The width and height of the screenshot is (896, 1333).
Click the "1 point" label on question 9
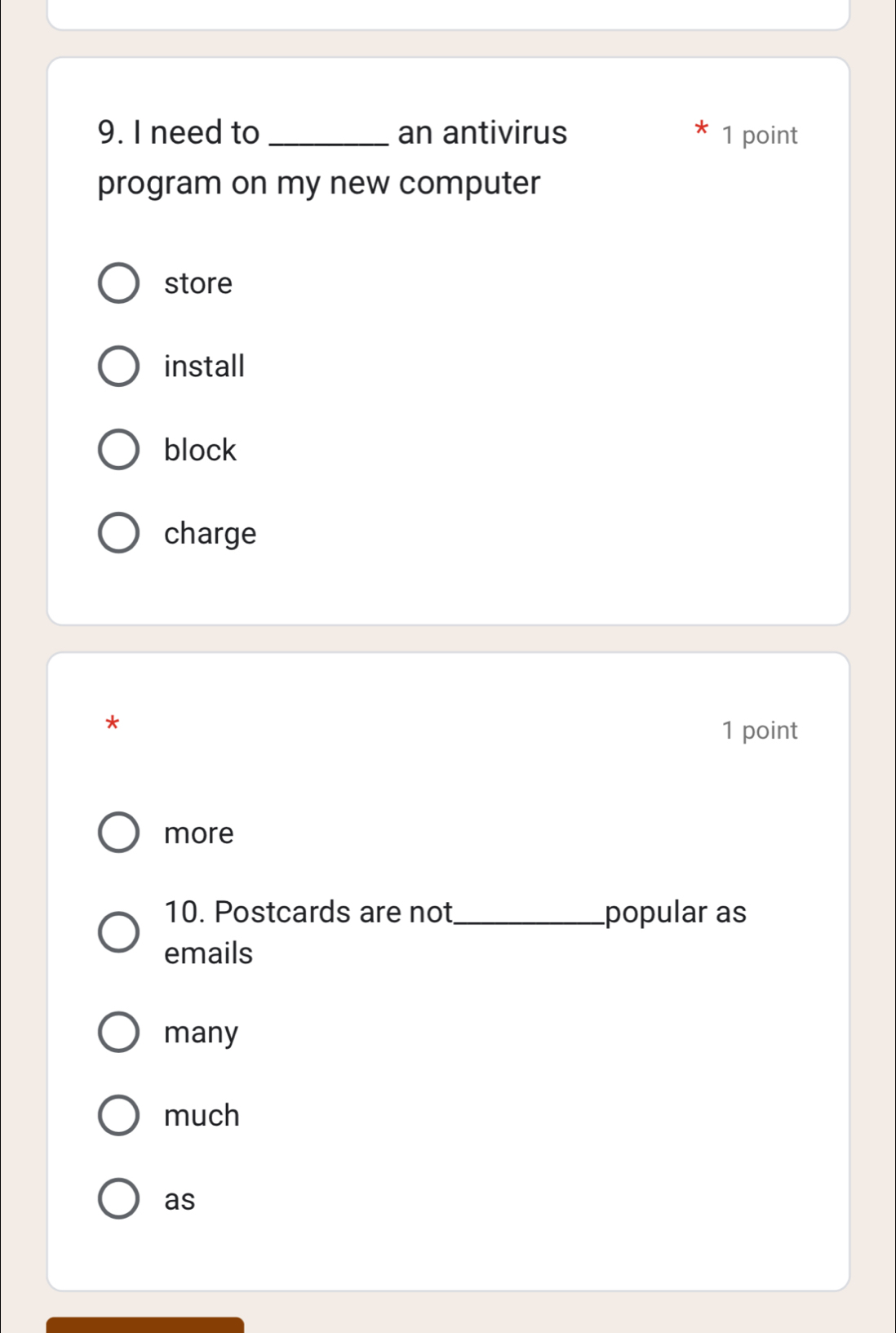click(762, 136)
